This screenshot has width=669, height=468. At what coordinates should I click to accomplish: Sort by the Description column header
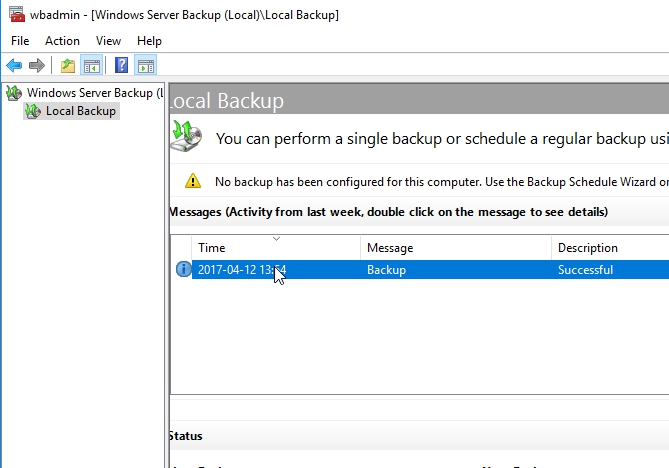click(610, 248)
